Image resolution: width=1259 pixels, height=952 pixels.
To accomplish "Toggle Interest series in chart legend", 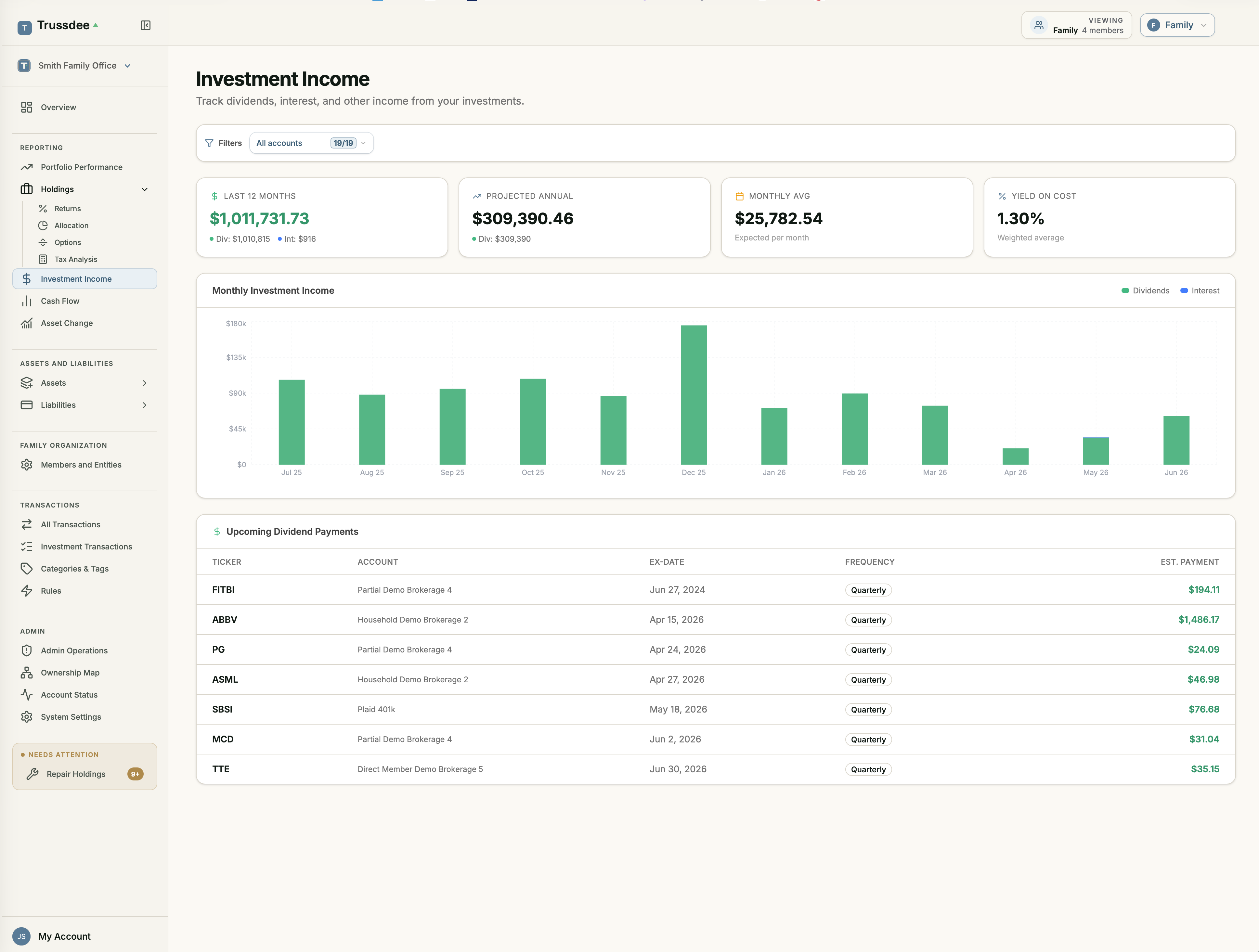I will [x=1200, y=291].
